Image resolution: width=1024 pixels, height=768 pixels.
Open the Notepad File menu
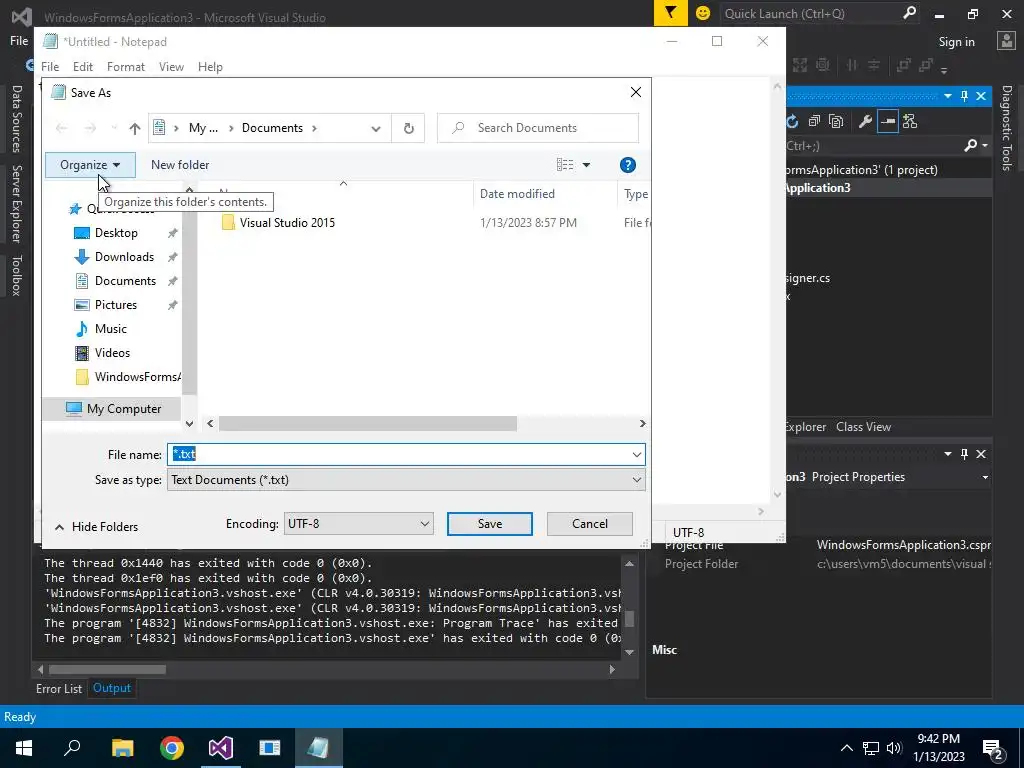(50, 67)
